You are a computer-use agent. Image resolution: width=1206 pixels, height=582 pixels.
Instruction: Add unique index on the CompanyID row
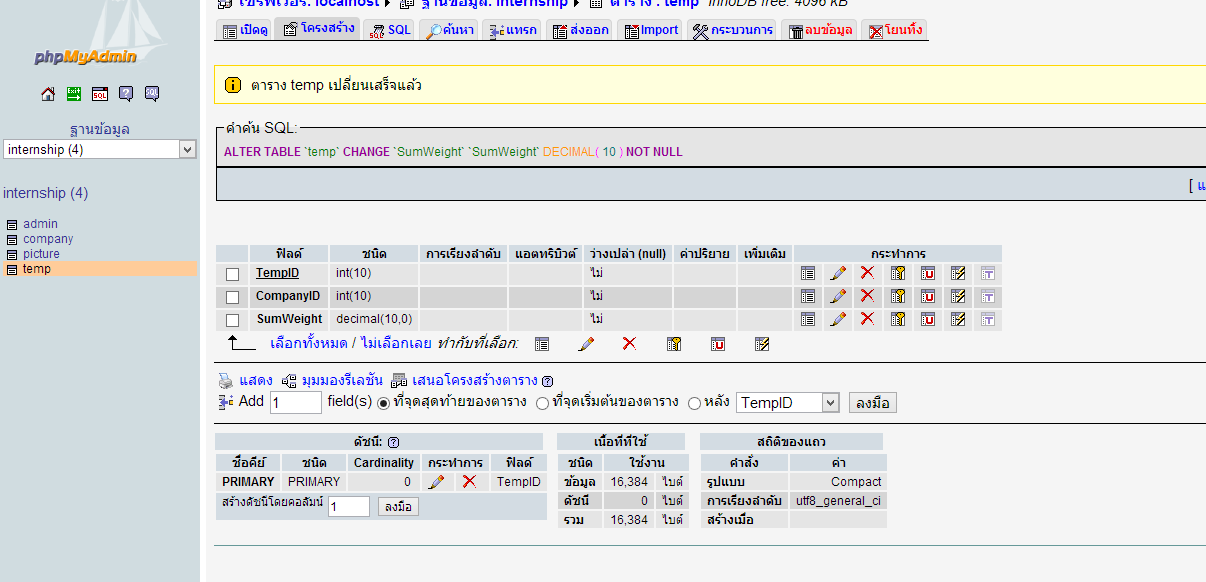click(x=928, y=296)
